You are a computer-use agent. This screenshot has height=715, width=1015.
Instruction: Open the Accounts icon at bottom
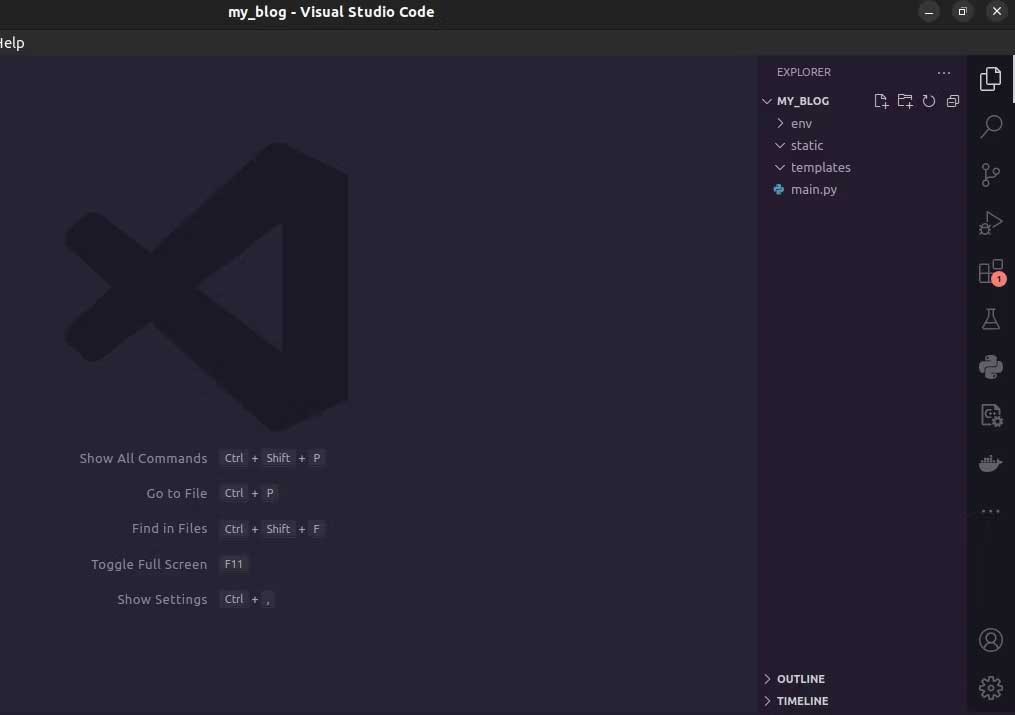(990, 639)
